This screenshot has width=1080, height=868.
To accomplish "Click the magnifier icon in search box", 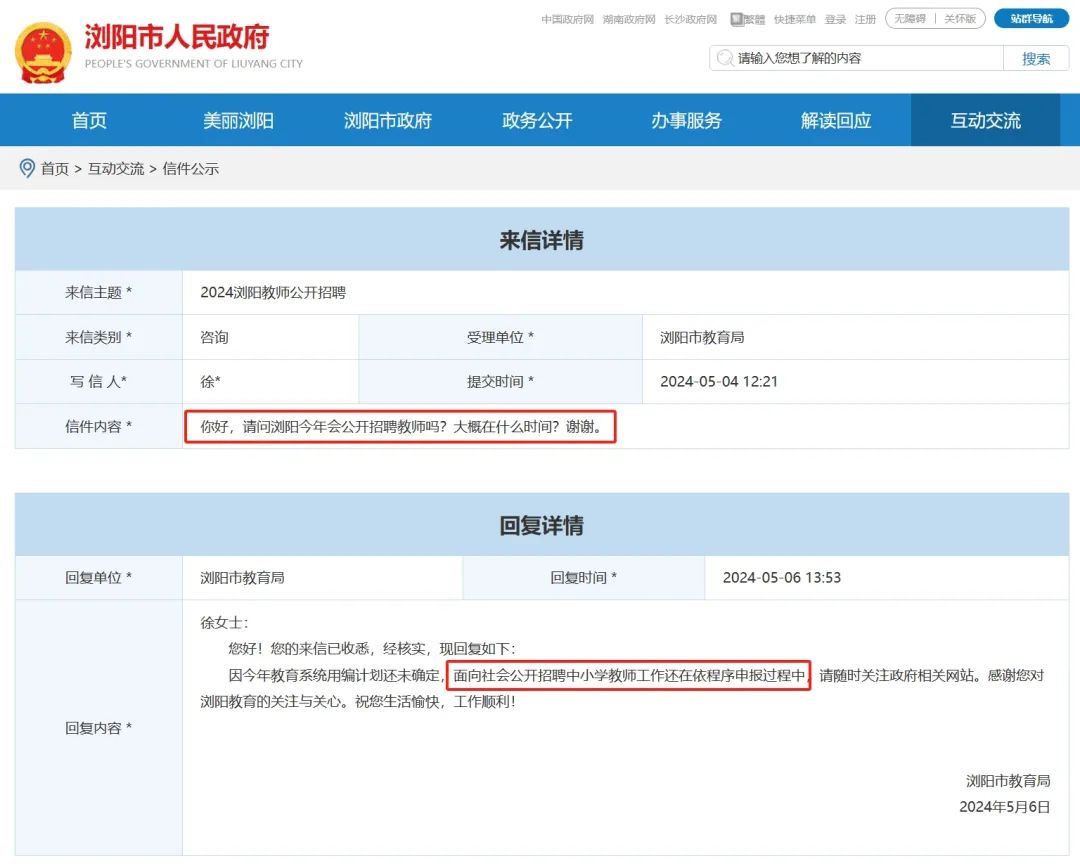I will click(x=725, y=58).
